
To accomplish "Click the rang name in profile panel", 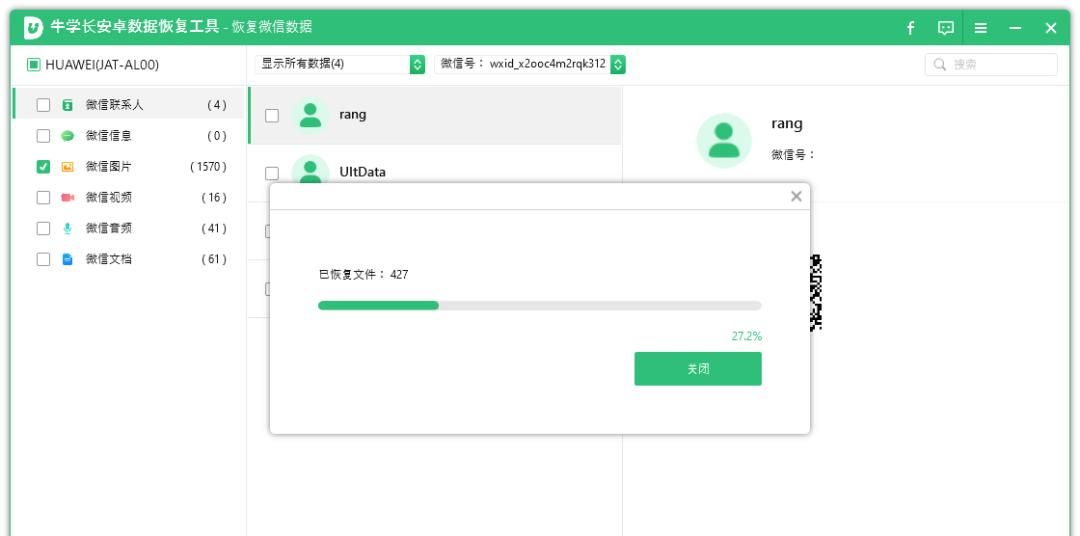I will tap(787, 124).
